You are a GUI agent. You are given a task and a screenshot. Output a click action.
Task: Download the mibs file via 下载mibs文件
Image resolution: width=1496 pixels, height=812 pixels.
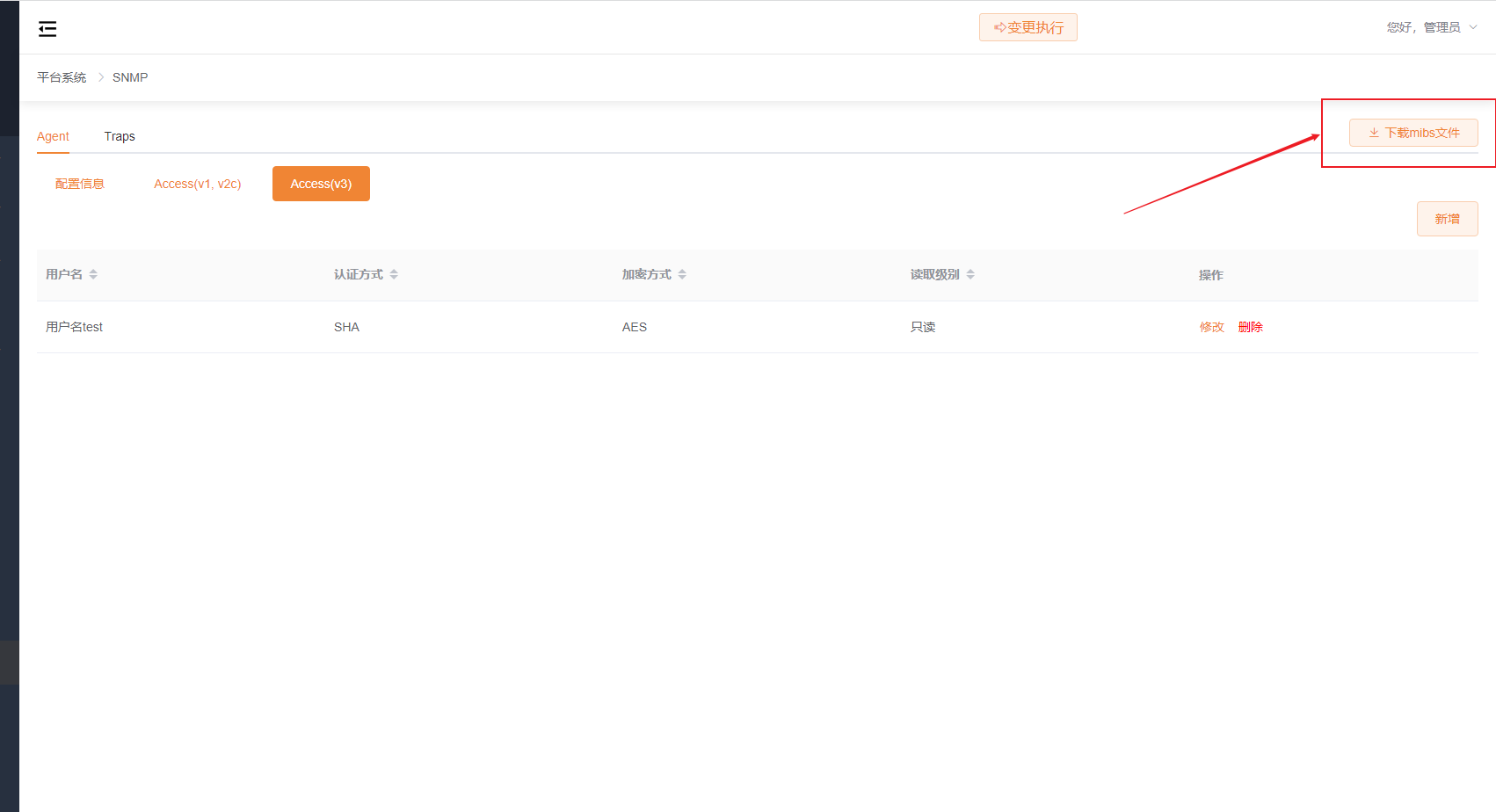point(1413,133)
